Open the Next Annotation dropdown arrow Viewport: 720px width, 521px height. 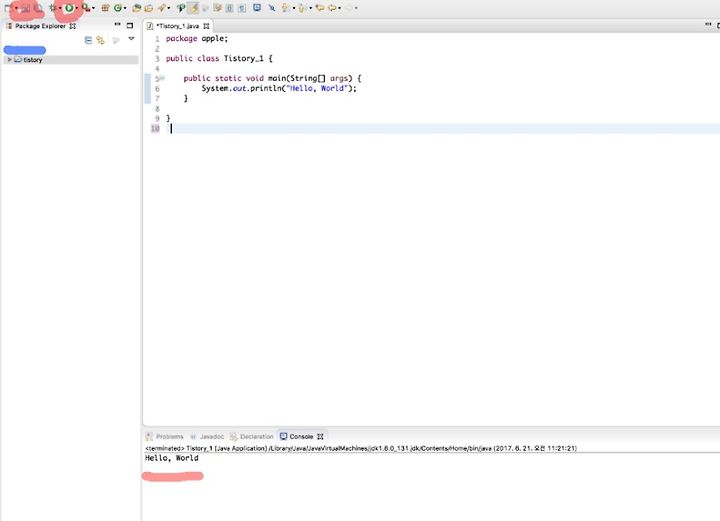[294, 8]
